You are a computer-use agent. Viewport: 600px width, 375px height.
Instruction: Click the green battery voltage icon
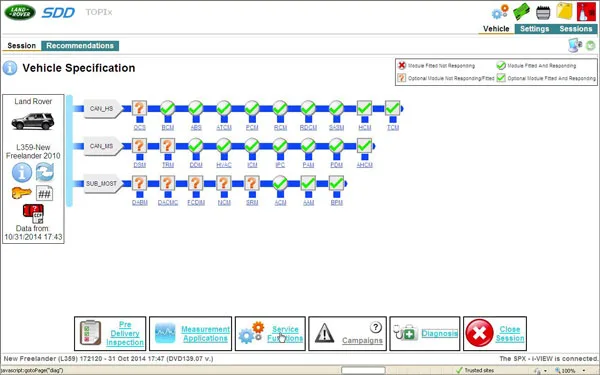tap(521, 11)
